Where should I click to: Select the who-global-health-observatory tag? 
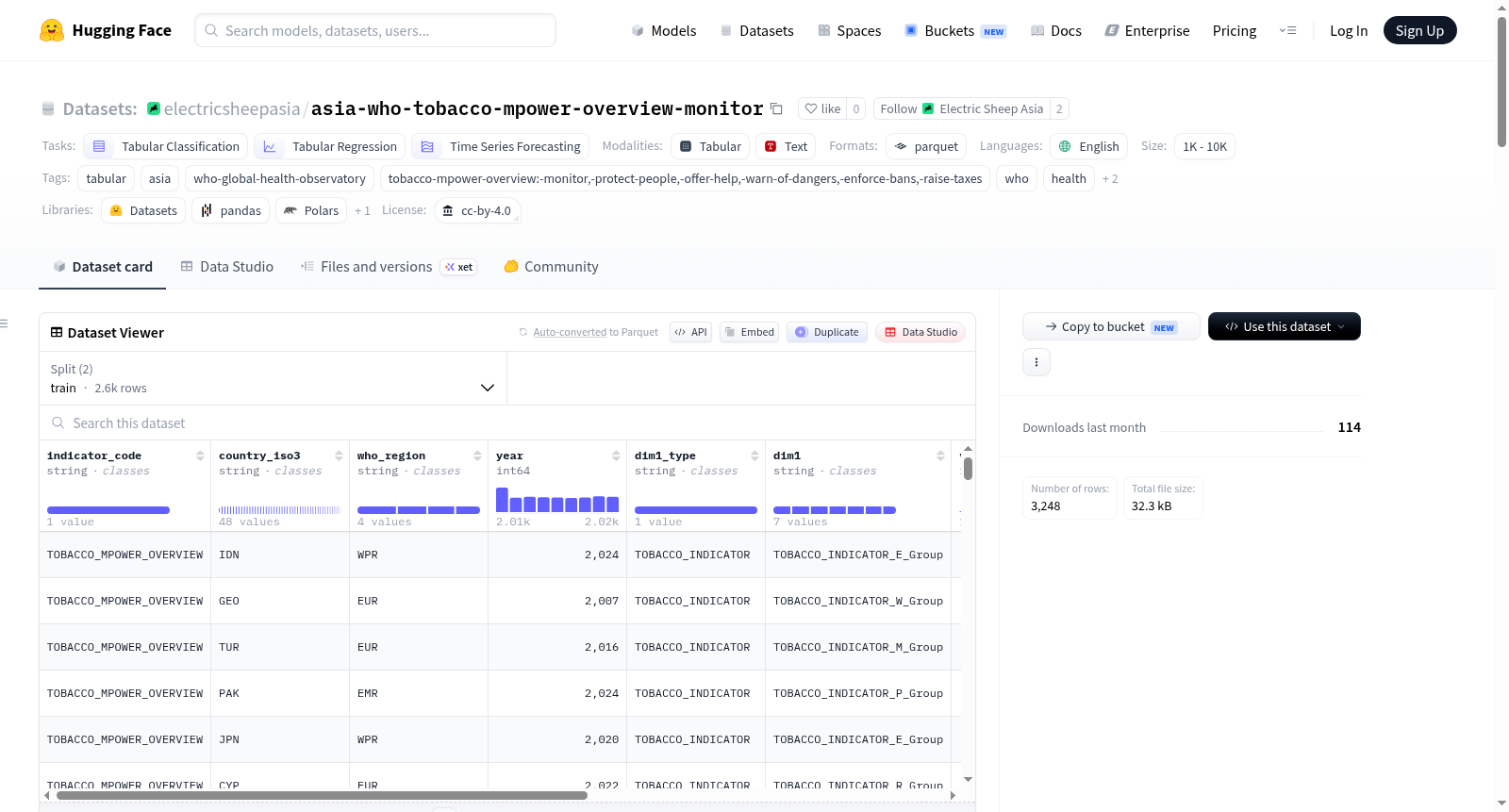279,178
